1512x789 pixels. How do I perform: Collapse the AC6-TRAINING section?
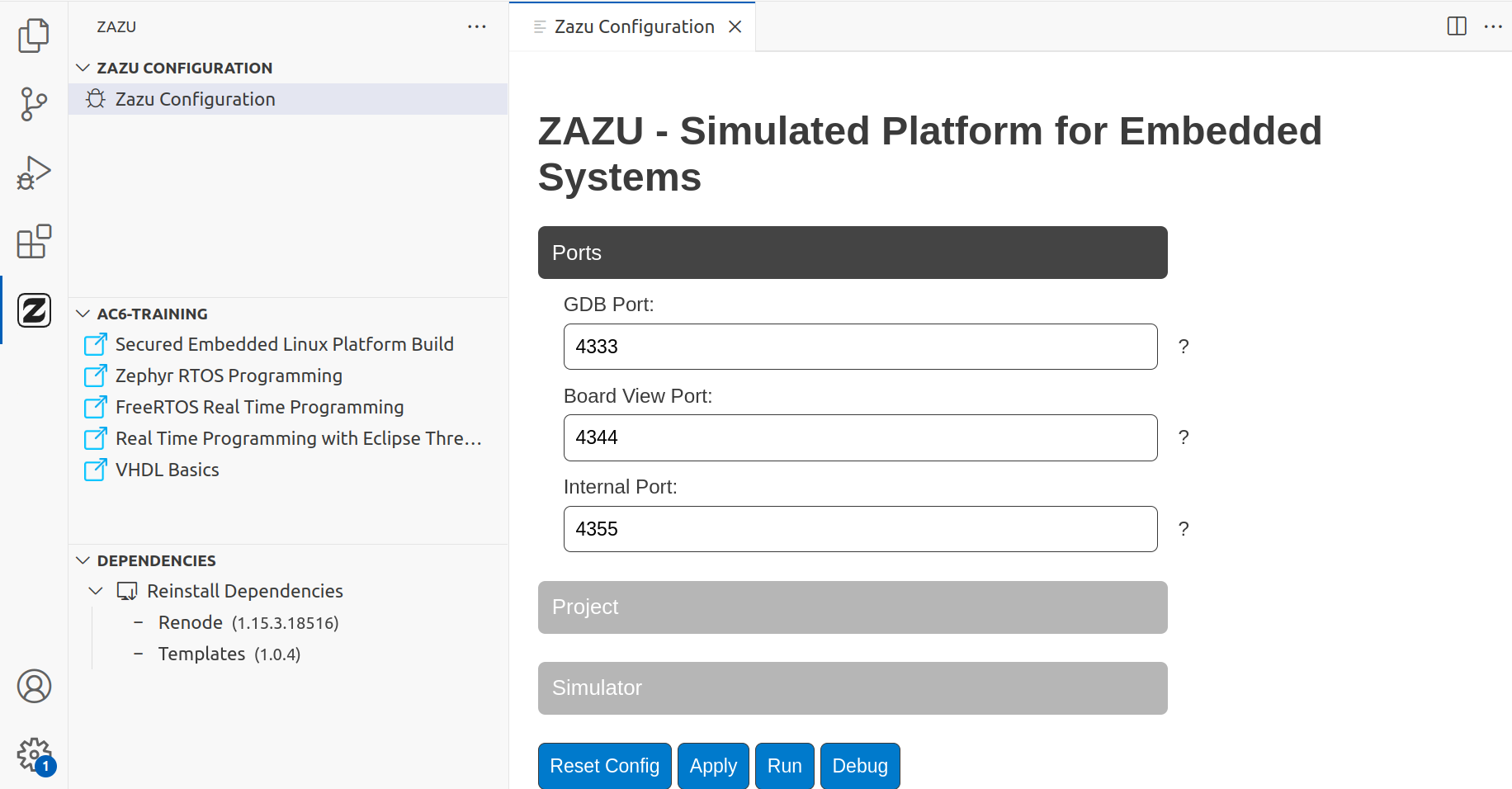click(x=83, y=314)
